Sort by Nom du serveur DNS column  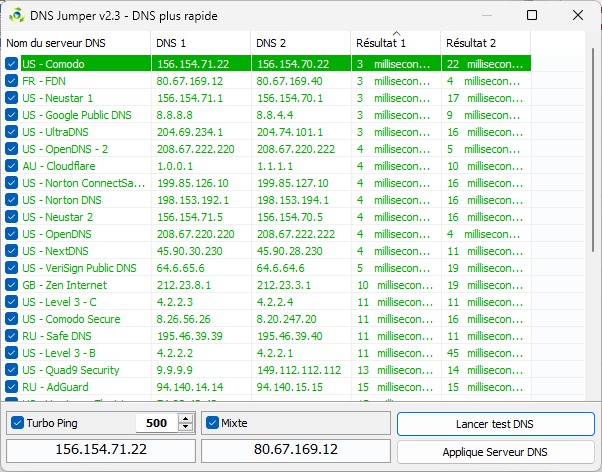[76, 43]
